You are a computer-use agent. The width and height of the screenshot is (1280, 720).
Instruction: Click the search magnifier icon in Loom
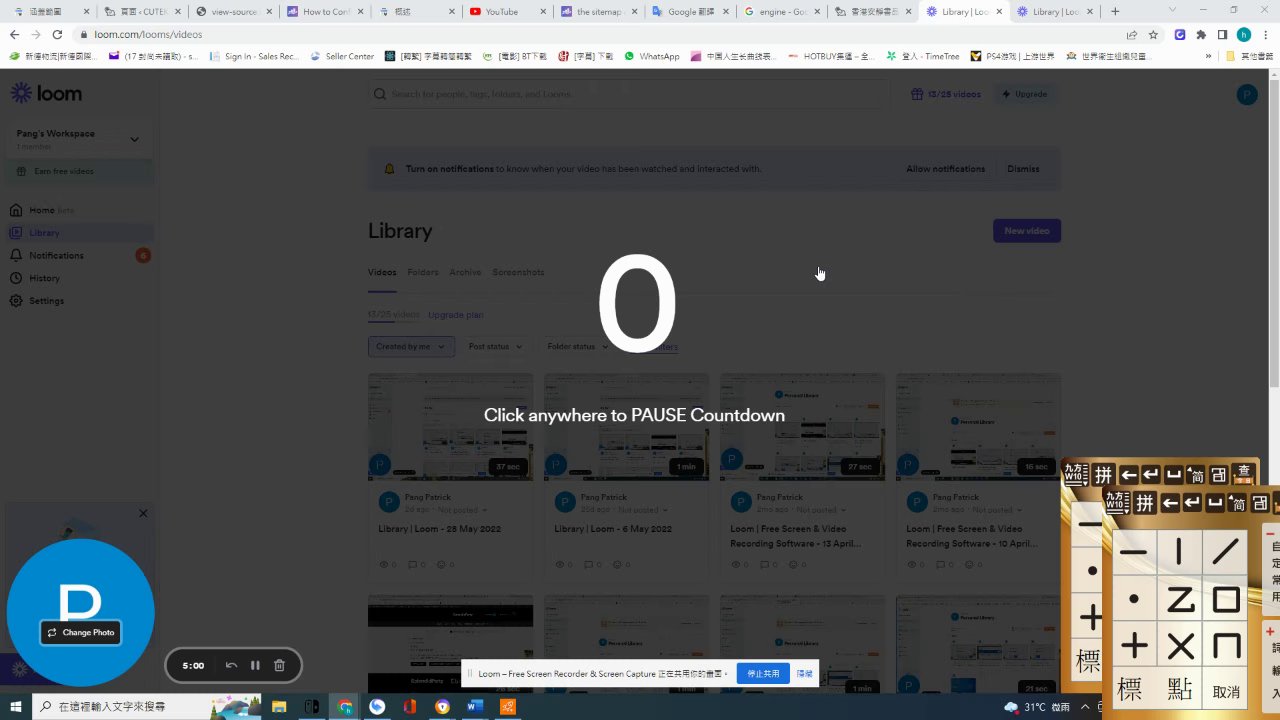[x=380, y=94]
